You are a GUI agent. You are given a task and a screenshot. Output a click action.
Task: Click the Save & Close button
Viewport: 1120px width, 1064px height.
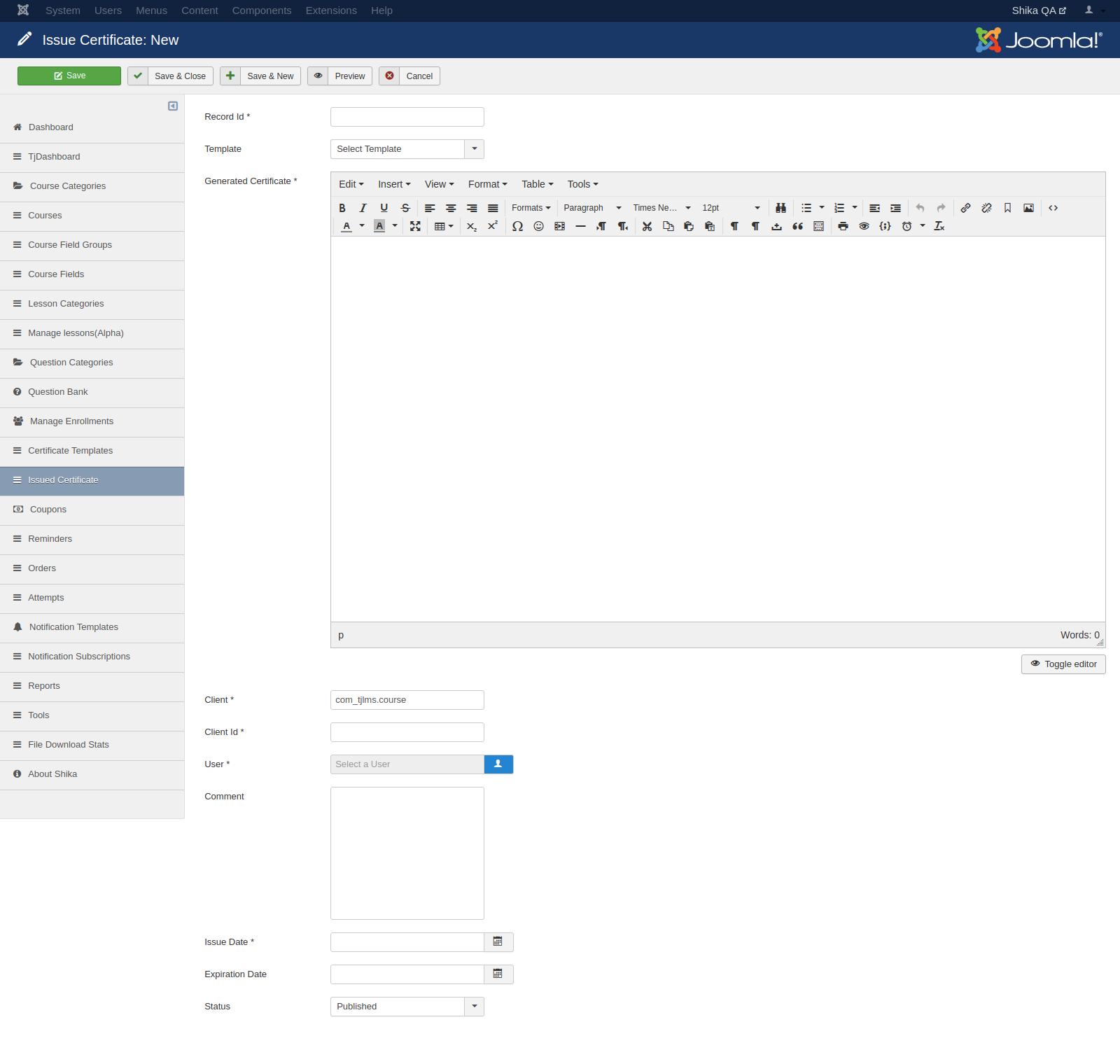171,76
